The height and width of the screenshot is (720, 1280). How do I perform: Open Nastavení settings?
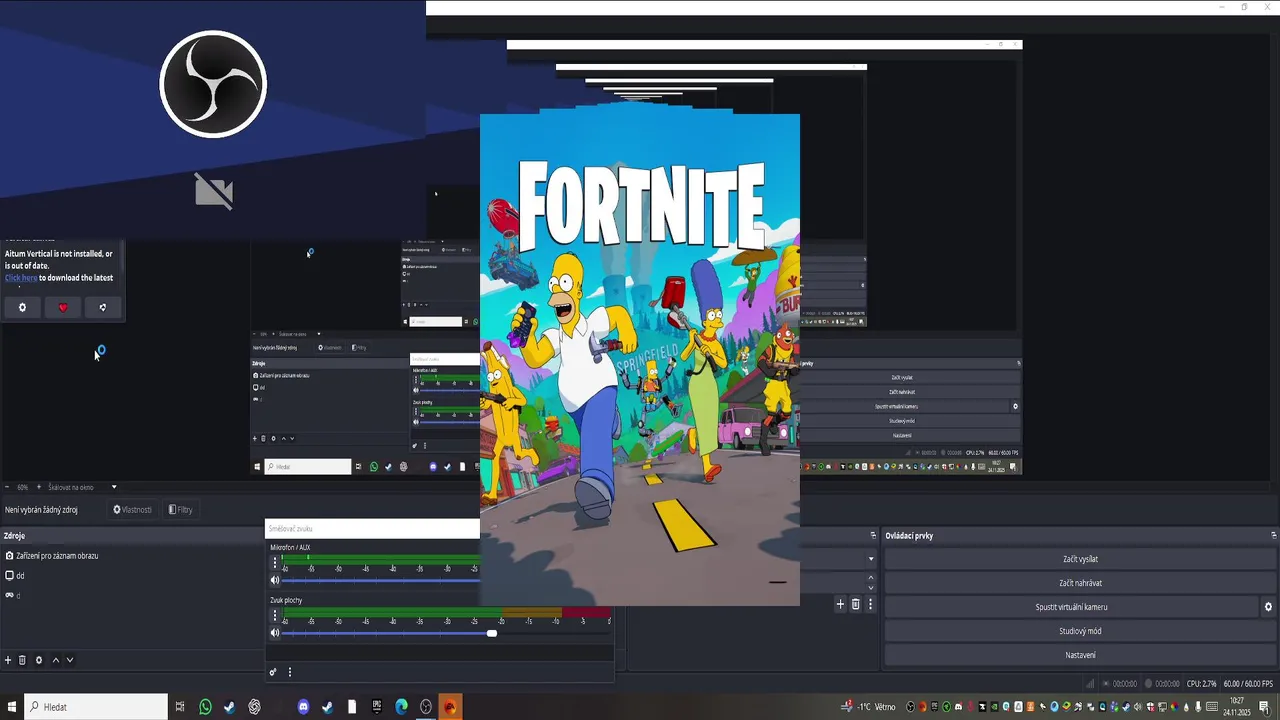click(x=1081, y=655)
